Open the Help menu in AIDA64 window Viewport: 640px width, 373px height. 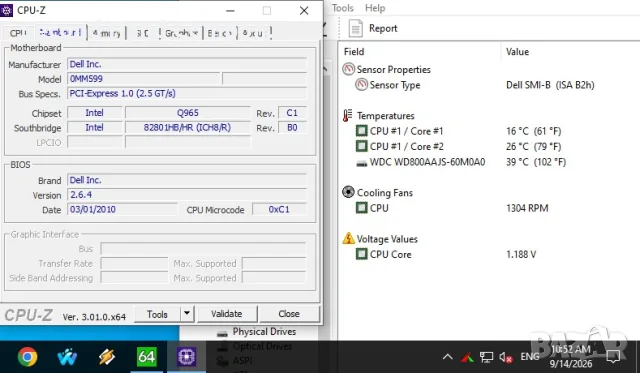click(x=375, y=8)
